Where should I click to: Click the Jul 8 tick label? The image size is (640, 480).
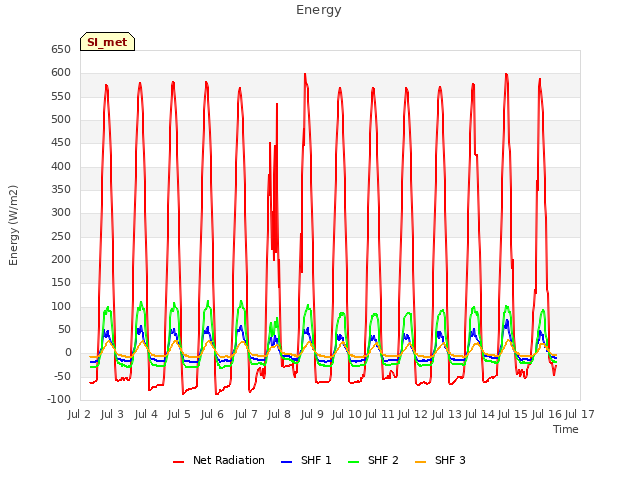(x=279, y=414)
